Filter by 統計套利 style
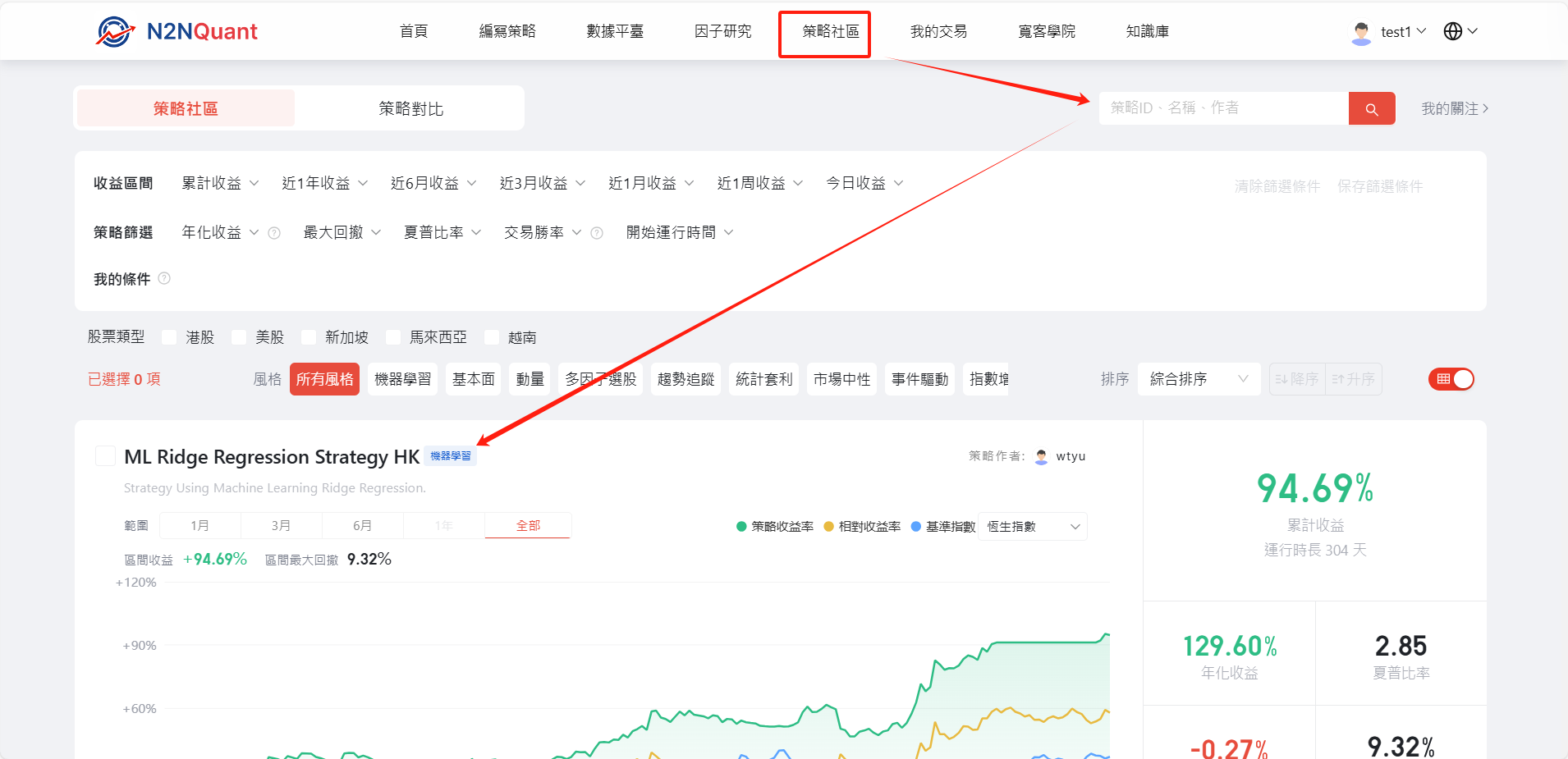Screen dimensions: 1568x759 pos(763,379)
